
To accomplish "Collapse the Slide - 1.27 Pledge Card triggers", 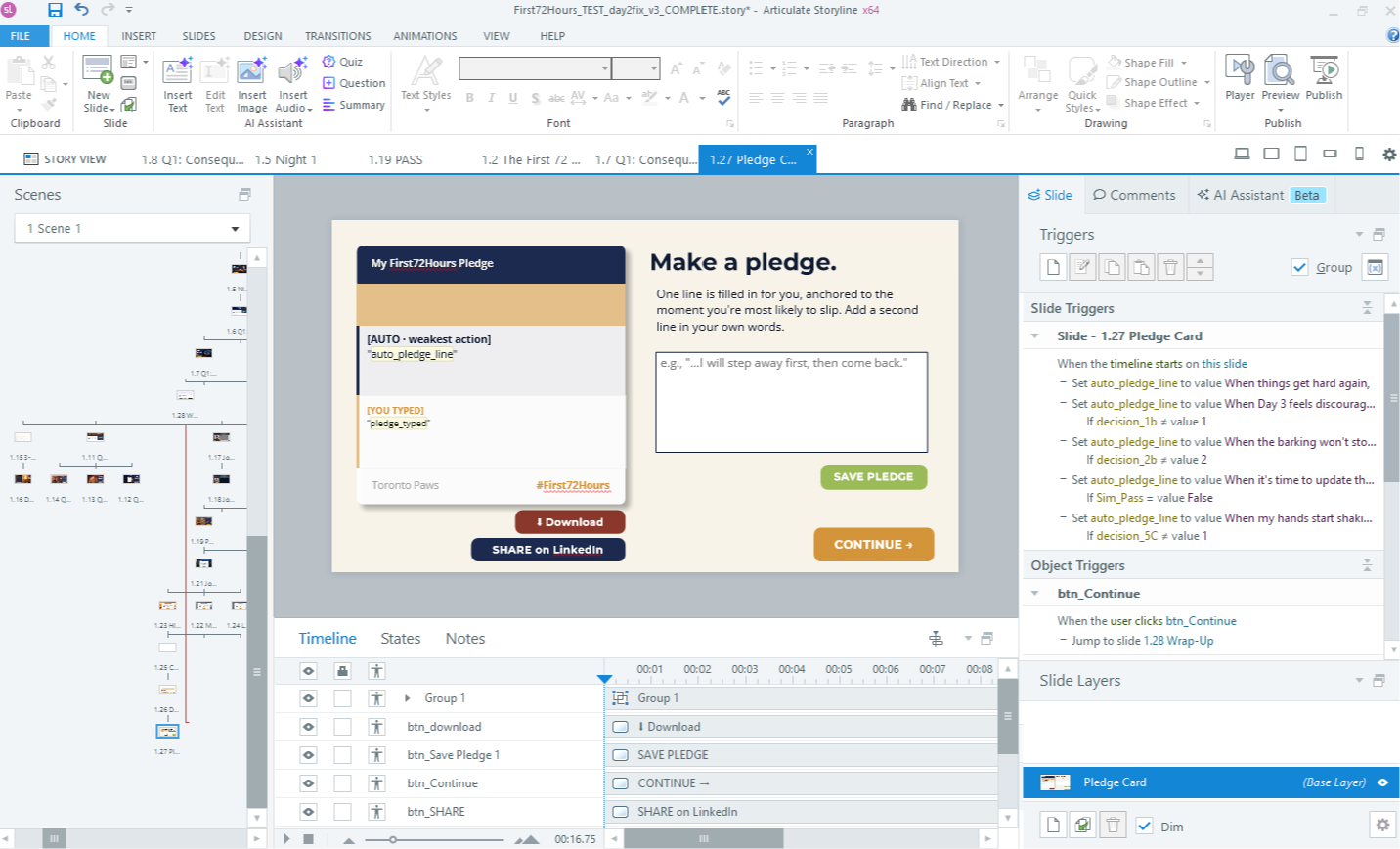I will (x=1035, y=335).
